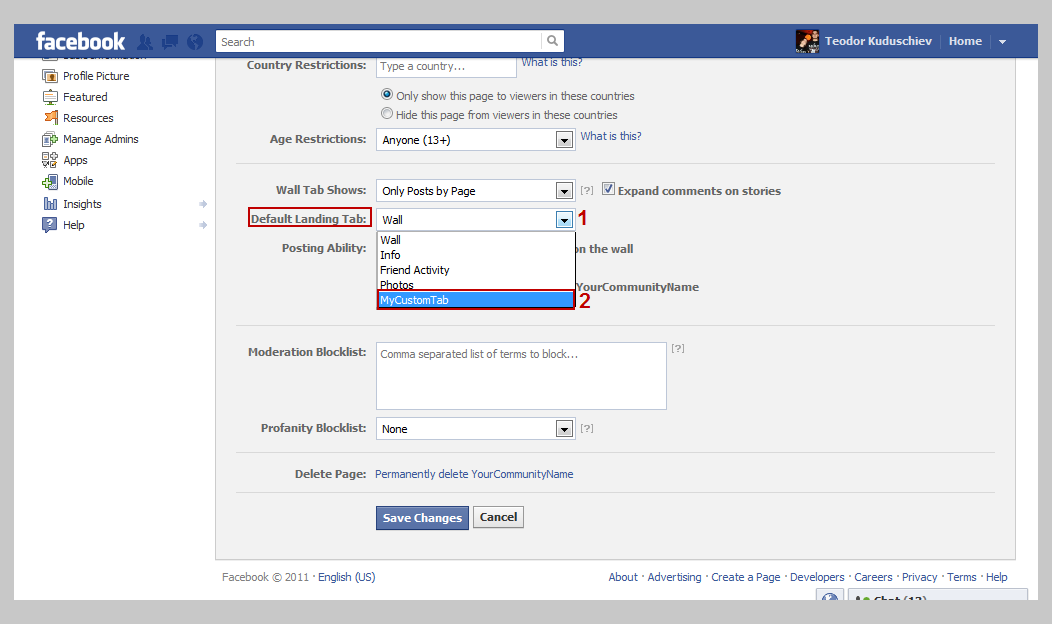This screenshot has height=624, width=1052.
Task: Open the Help sidebar item
Action: (73, 225)
